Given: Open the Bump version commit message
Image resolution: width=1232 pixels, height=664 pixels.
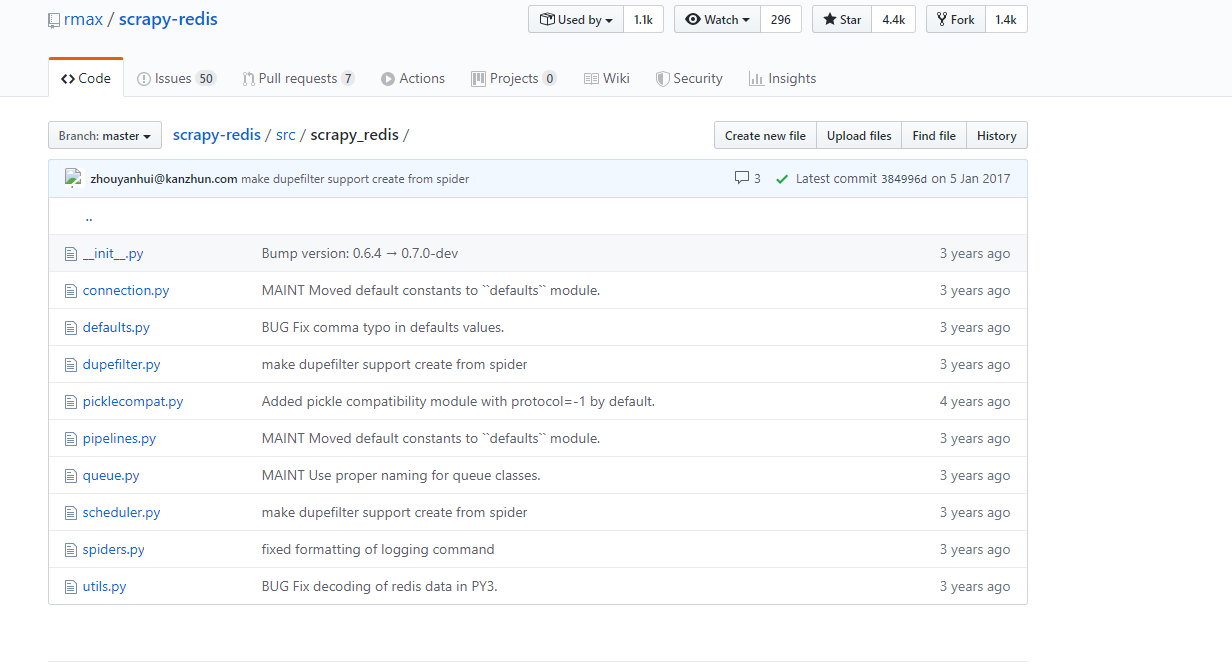Looking at the screenshot, I should (360, 254).
